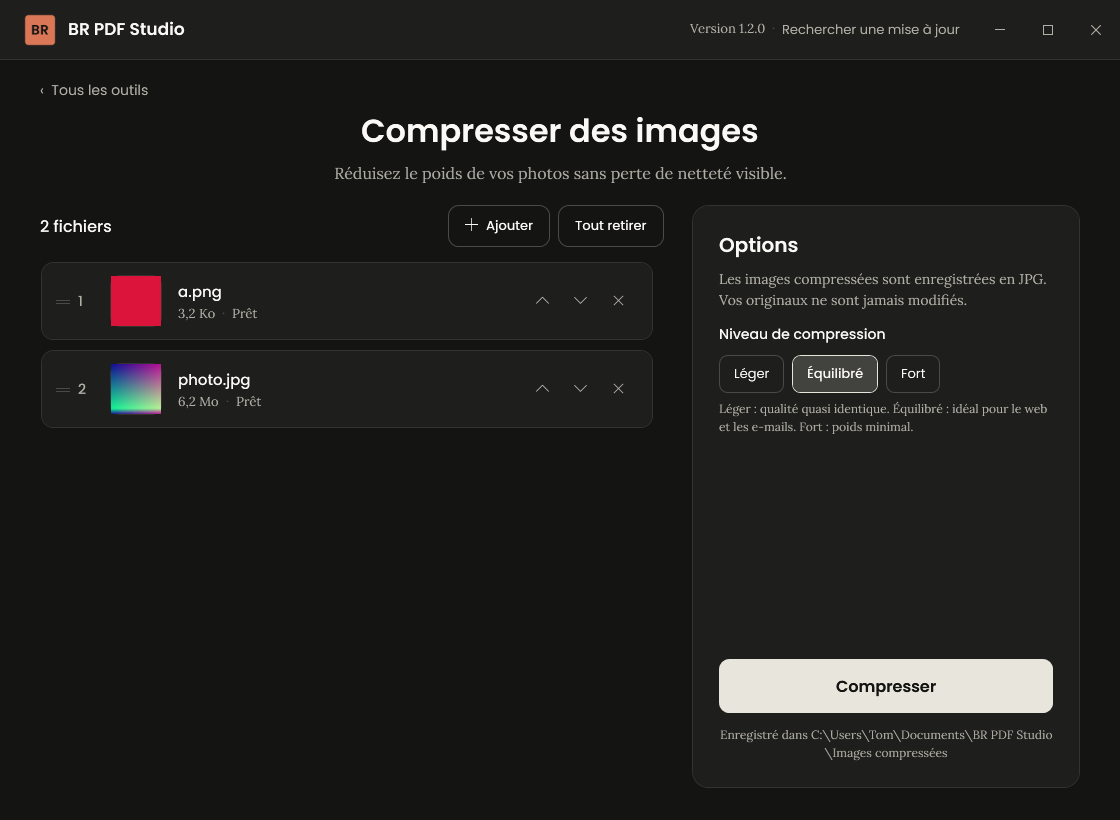
Task: Click the BR PDF Studio title text
Action: click(x=126, y=29)
